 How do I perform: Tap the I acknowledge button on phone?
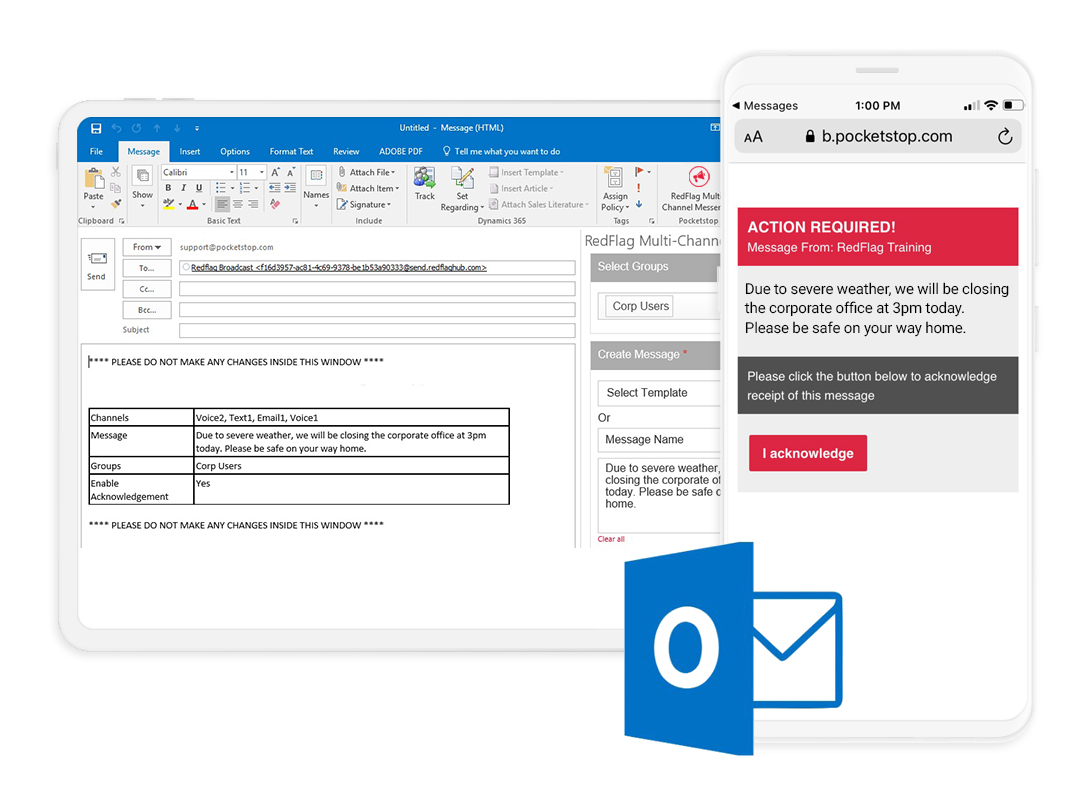coord(808,452)
